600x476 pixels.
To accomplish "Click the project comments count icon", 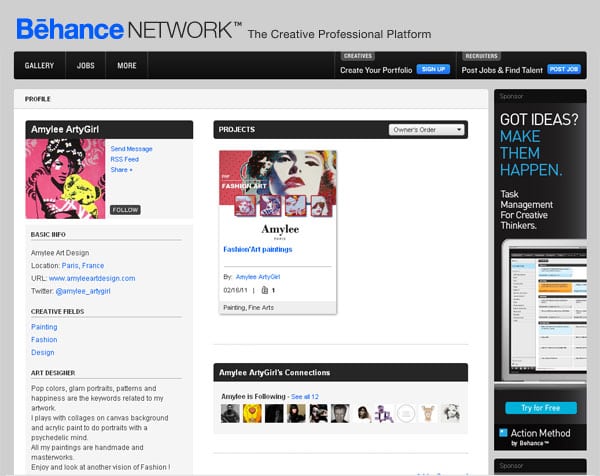I will (264, 290).
